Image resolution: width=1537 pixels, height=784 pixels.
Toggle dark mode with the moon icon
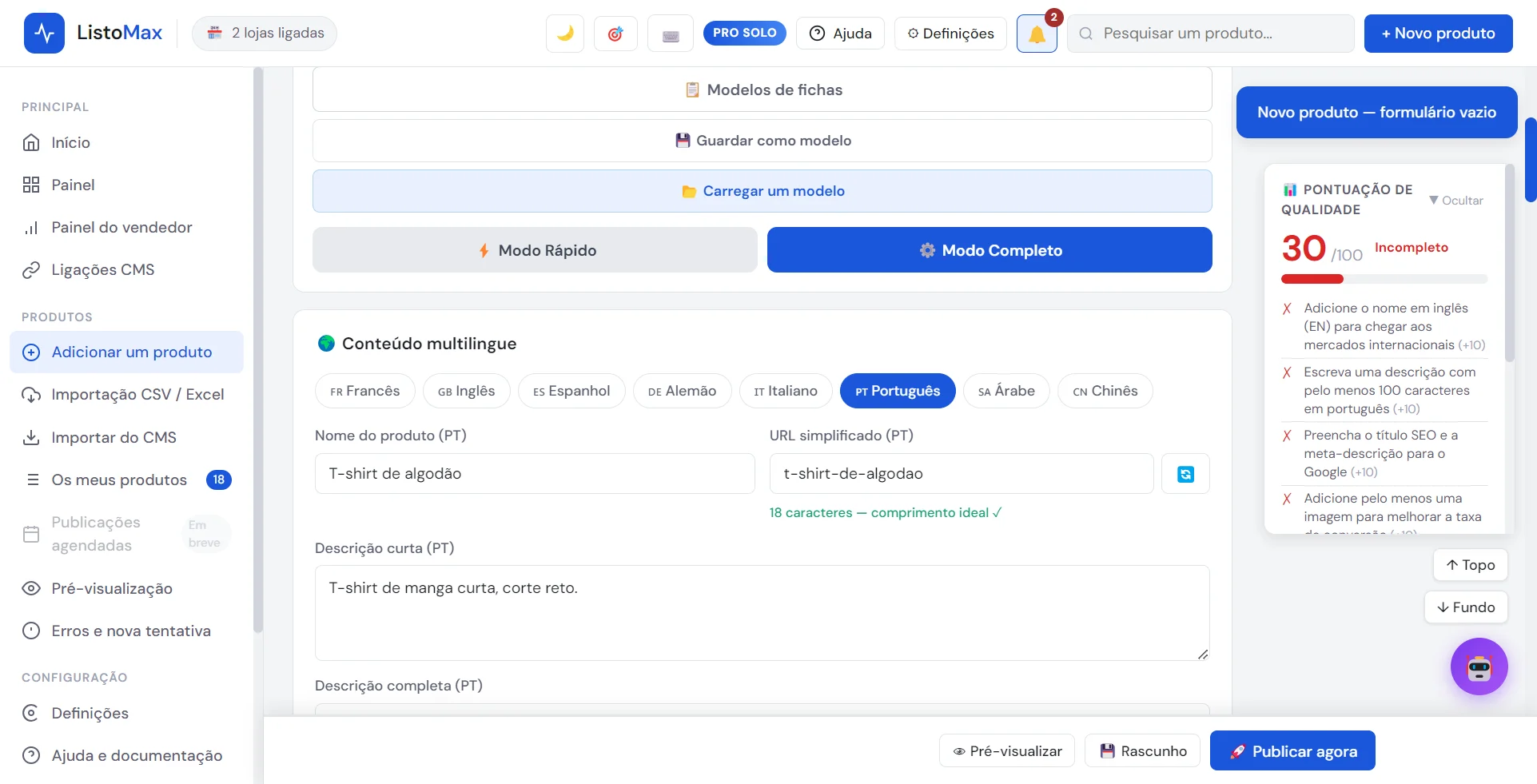pos(565,34)
